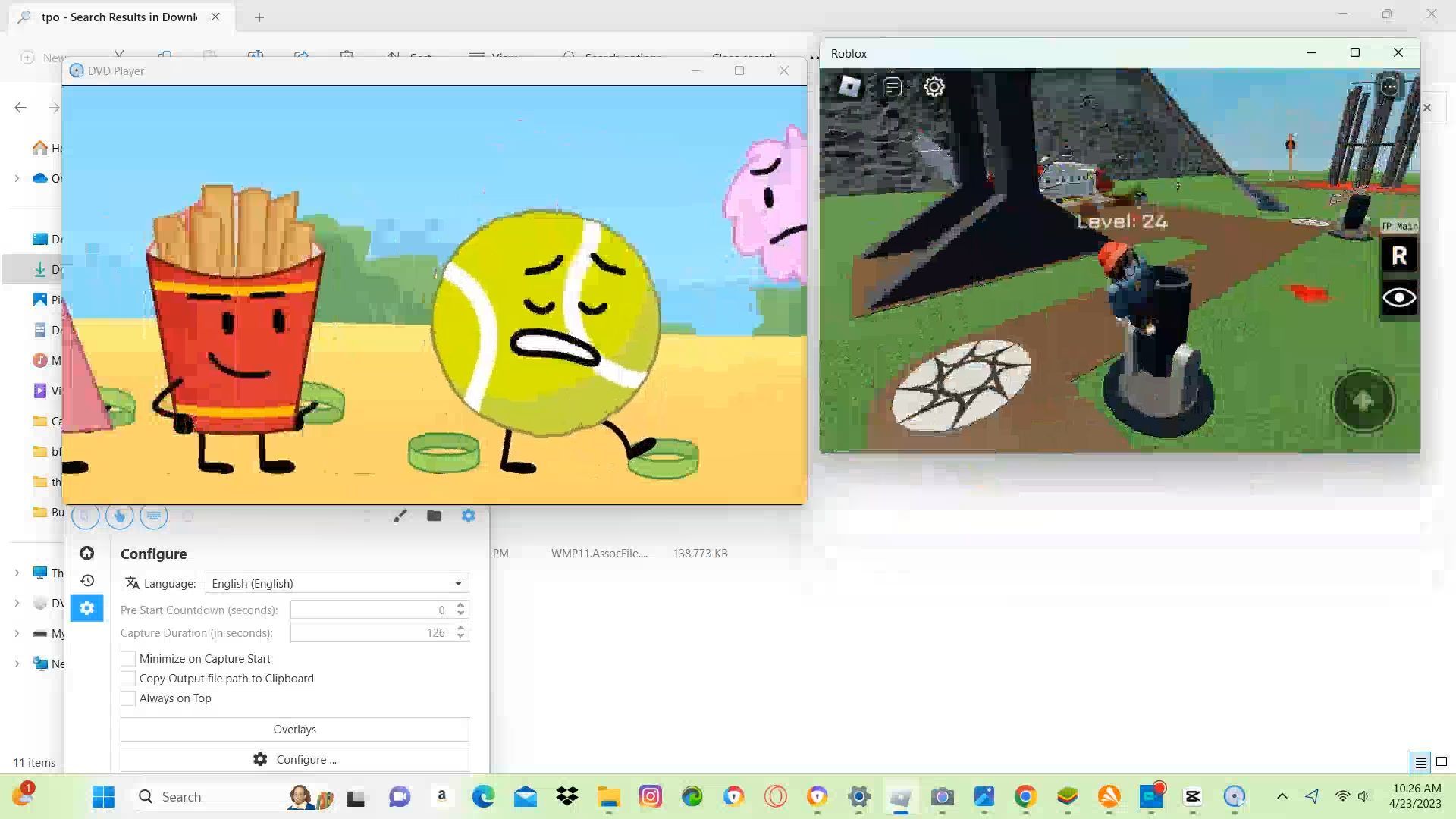Toggle keystrokes overlay button

(154, 516)
